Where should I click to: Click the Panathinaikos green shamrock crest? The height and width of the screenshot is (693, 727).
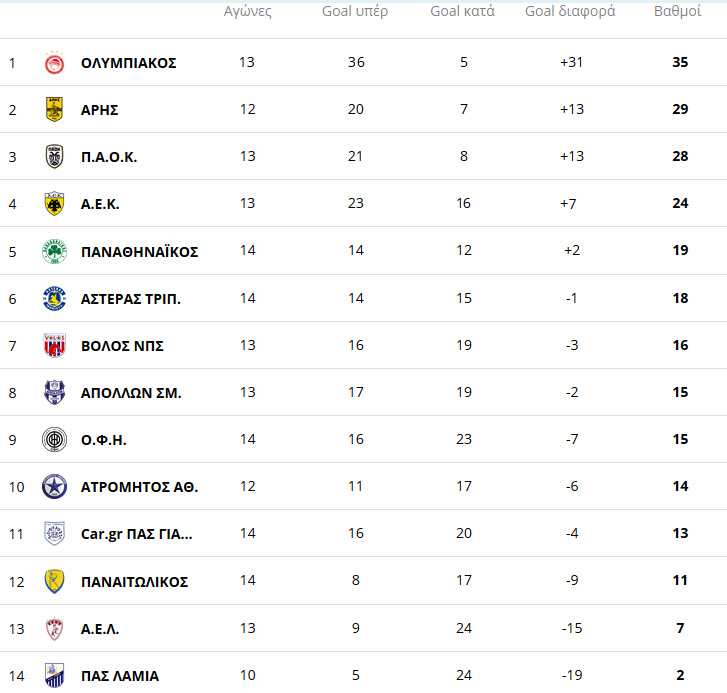tap(54, 251)
